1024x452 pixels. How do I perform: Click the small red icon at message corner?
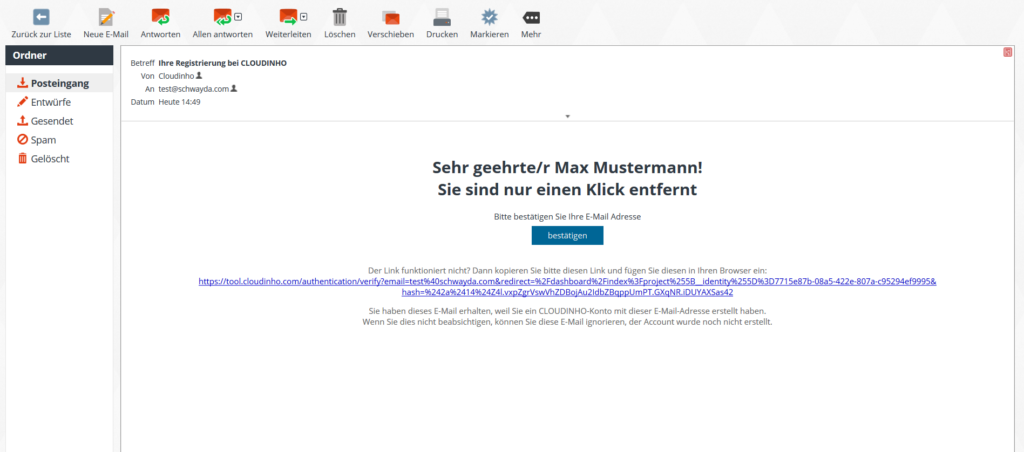click(1008, 52)
